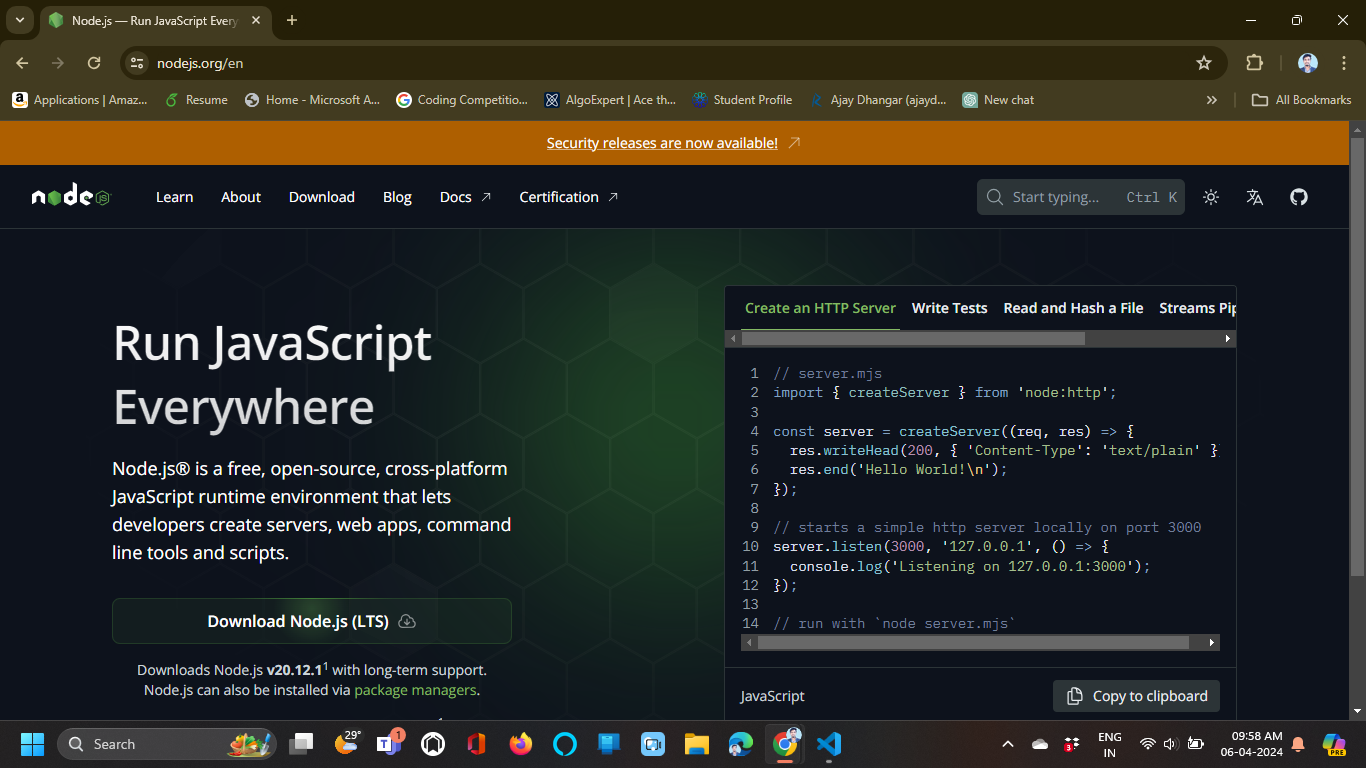Switch to the Read and Hash a File tab
This screenshot has height=768, width=1366.
(1073, 308)
